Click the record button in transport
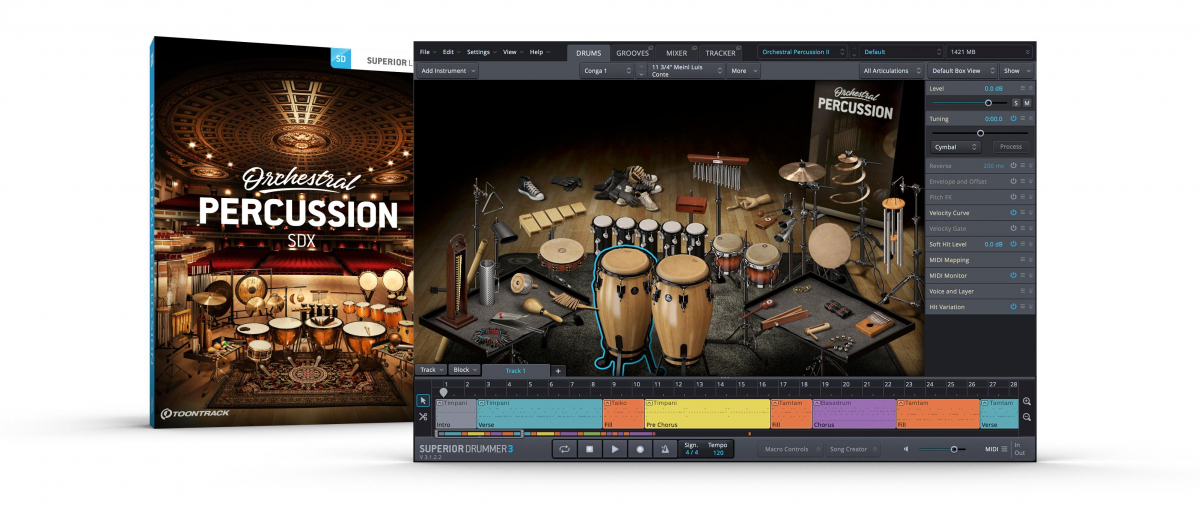 pos(641,449)
